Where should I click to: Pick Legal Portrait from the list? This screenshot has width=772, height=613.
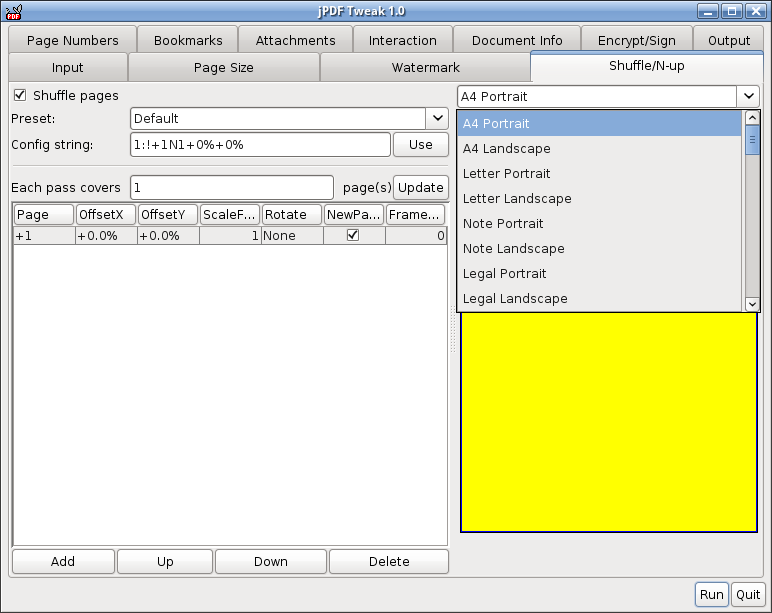coord(599,273)
